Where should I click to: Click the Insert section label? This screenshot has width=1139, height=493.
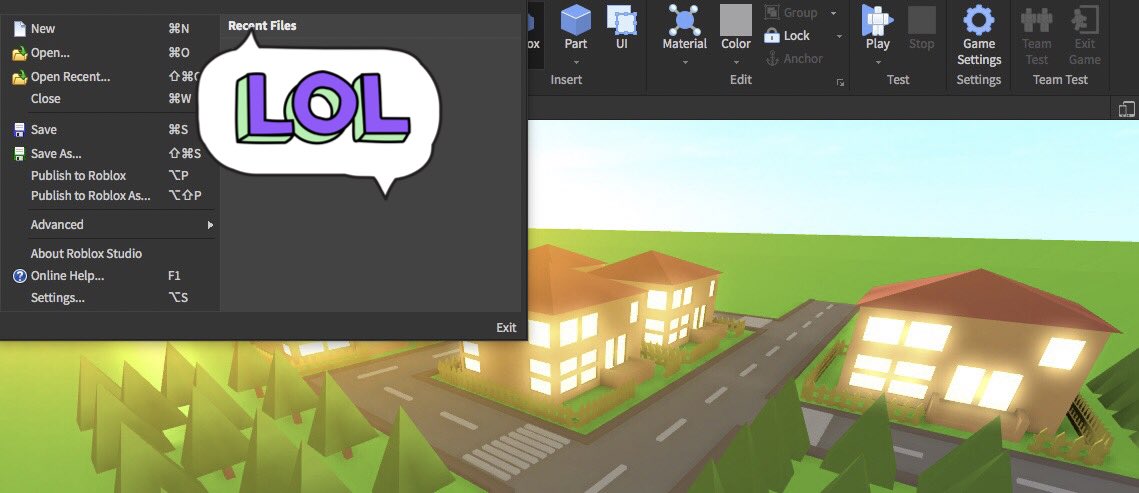click(x=566, y=80)
